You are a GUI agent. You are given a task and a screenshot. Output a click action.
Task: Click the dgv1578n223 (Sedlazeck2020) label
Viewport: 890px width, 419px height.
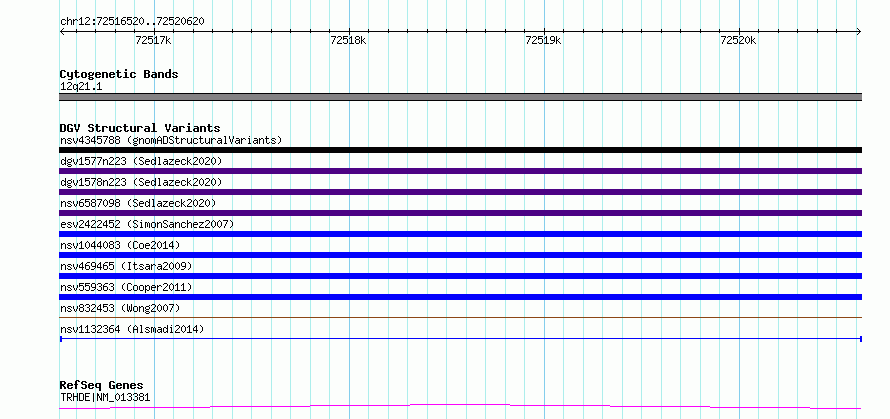(x=141, y=182)
